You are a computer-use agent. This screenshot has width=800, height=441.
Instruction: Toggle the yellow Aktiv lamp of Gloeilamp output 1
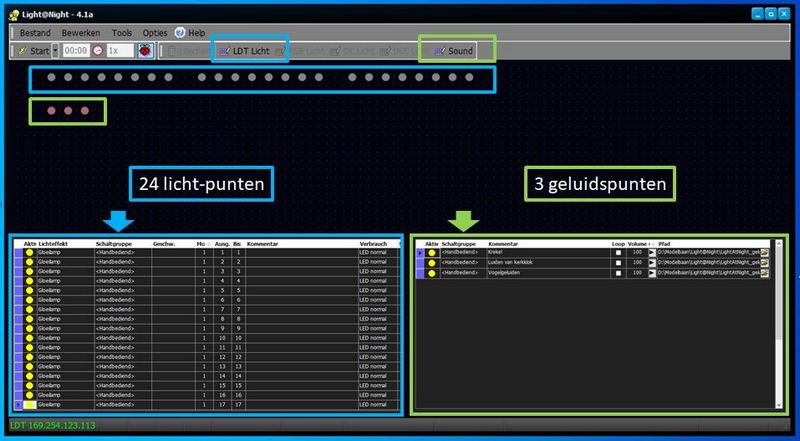pos(30,252)
